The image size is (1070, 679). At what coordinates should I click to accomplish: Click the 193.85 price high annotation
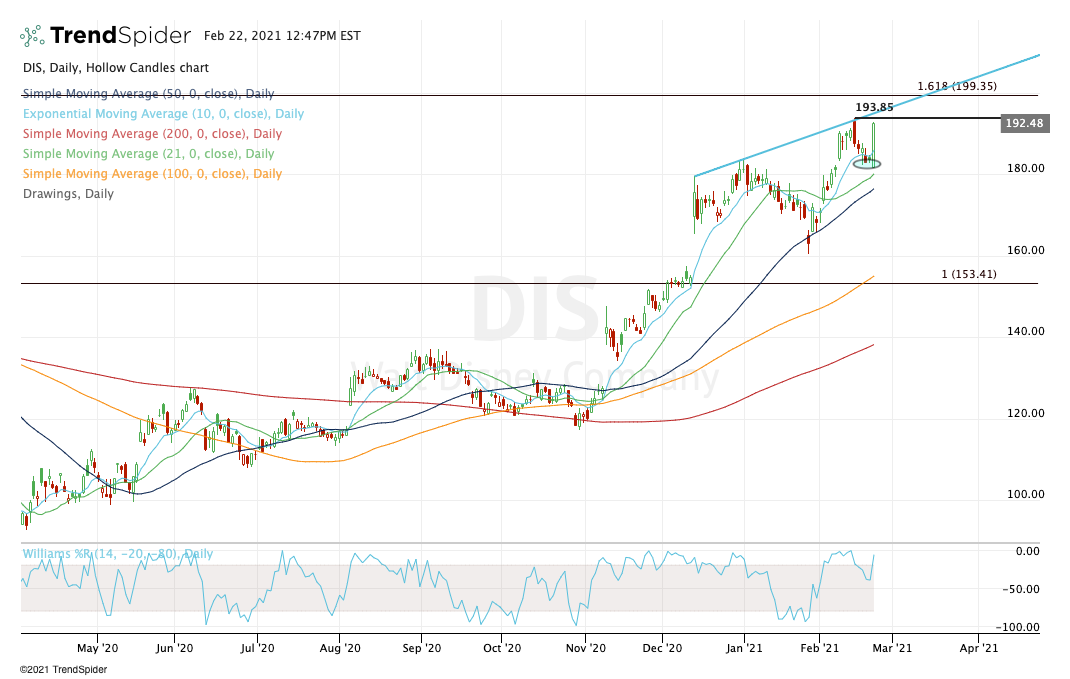coord(874,107)
